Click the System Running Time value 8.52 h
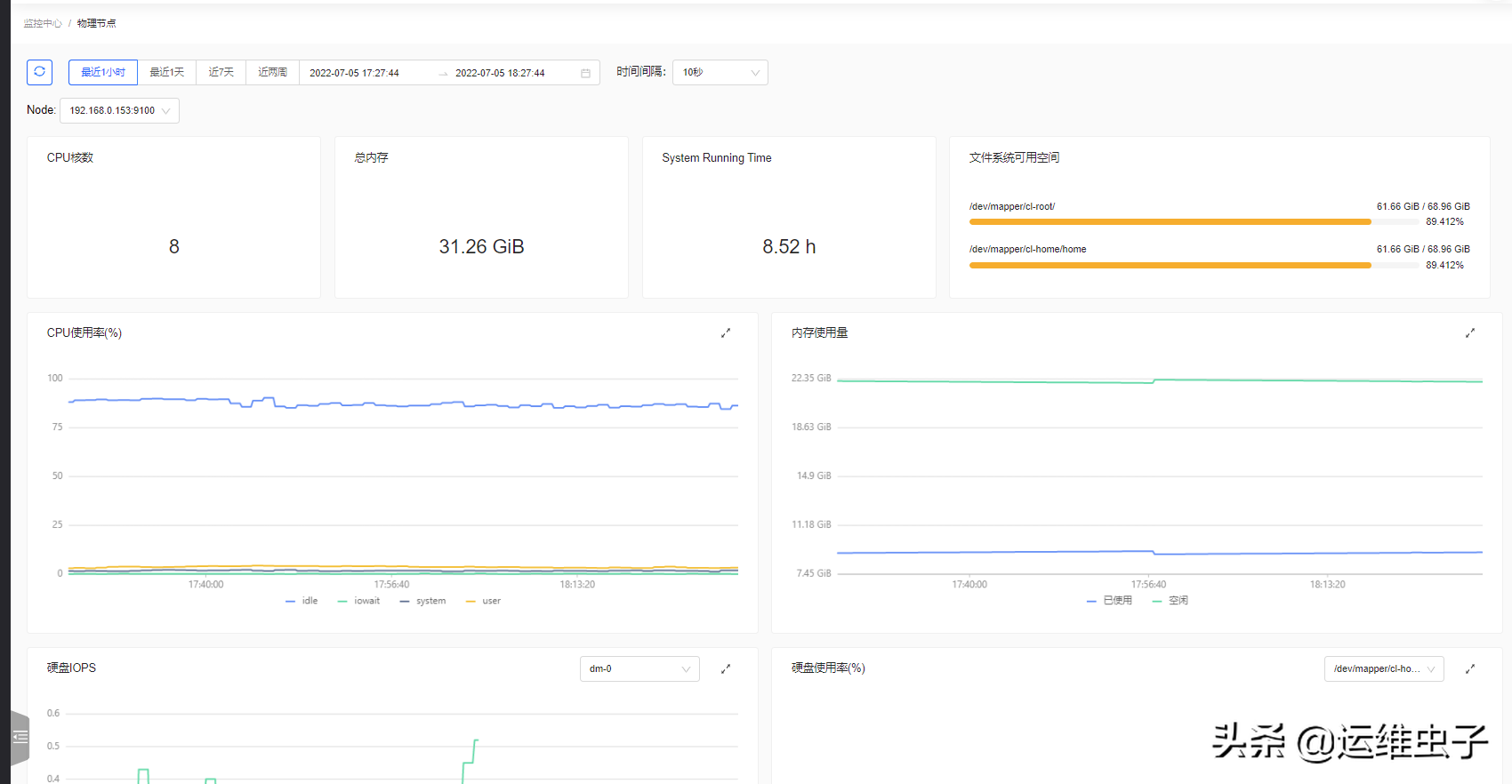The height and width of the screenshot is (784, 1512). click(789, 246)
